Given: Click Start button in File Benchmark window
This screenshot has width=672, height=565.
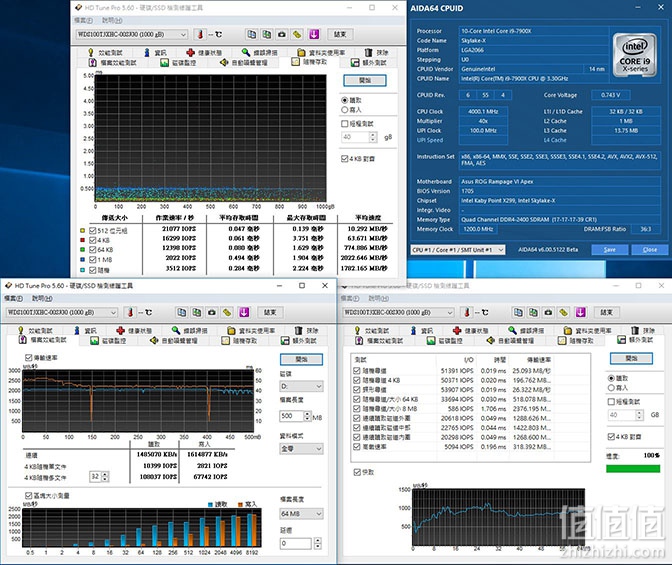Looking at the screenshot, I should point(301,359).
